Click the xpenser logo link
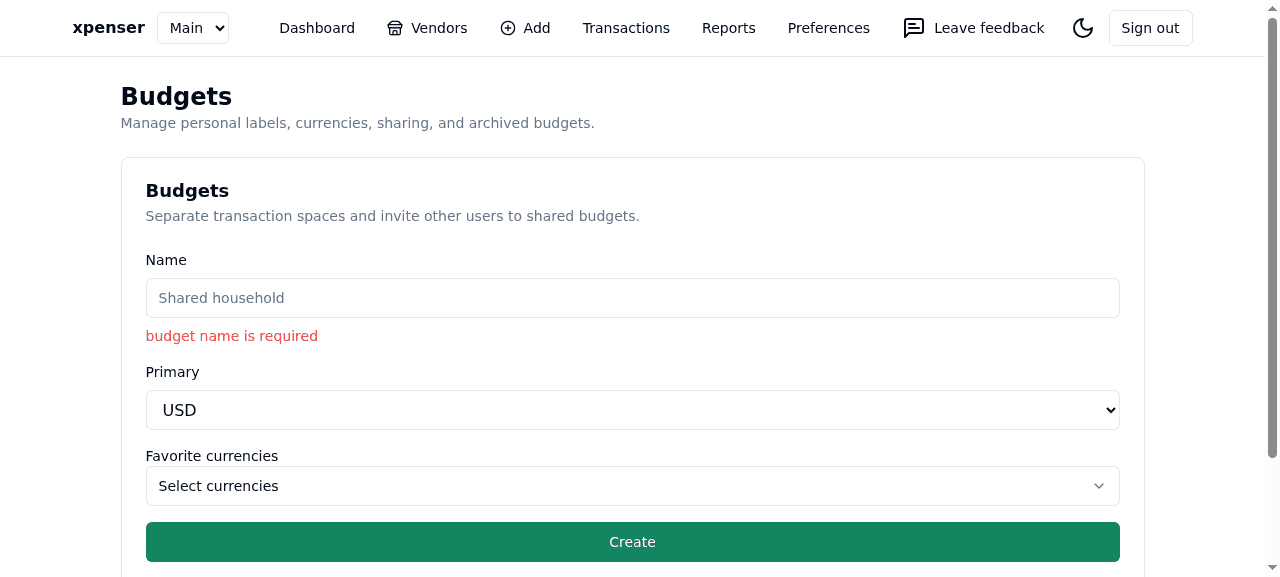Screen dimensions: 1280x577 click(x=109, y=28)
